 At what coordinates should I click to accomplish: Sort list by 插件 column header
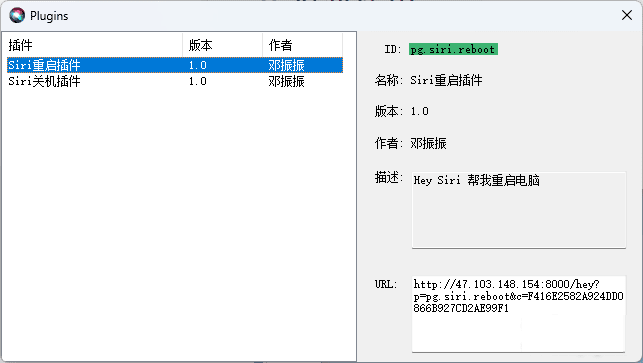[x=94, y=45]
